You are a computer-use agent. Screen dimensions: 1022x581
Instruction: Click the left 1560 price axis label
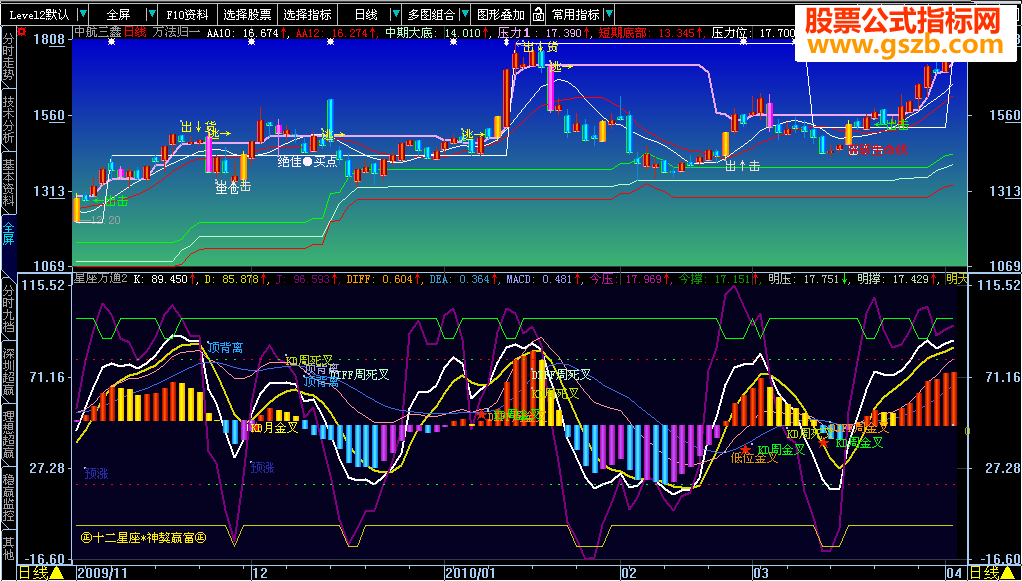tap(50, 115)
